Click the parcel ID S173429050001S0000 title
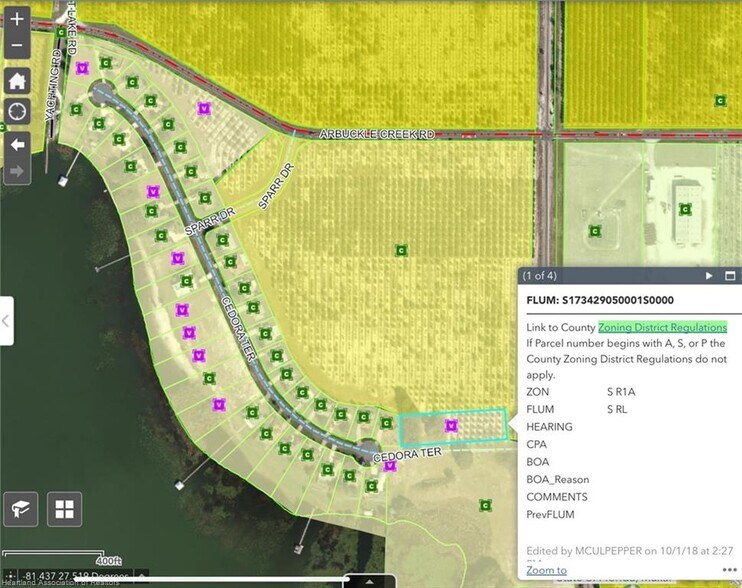 618,300
